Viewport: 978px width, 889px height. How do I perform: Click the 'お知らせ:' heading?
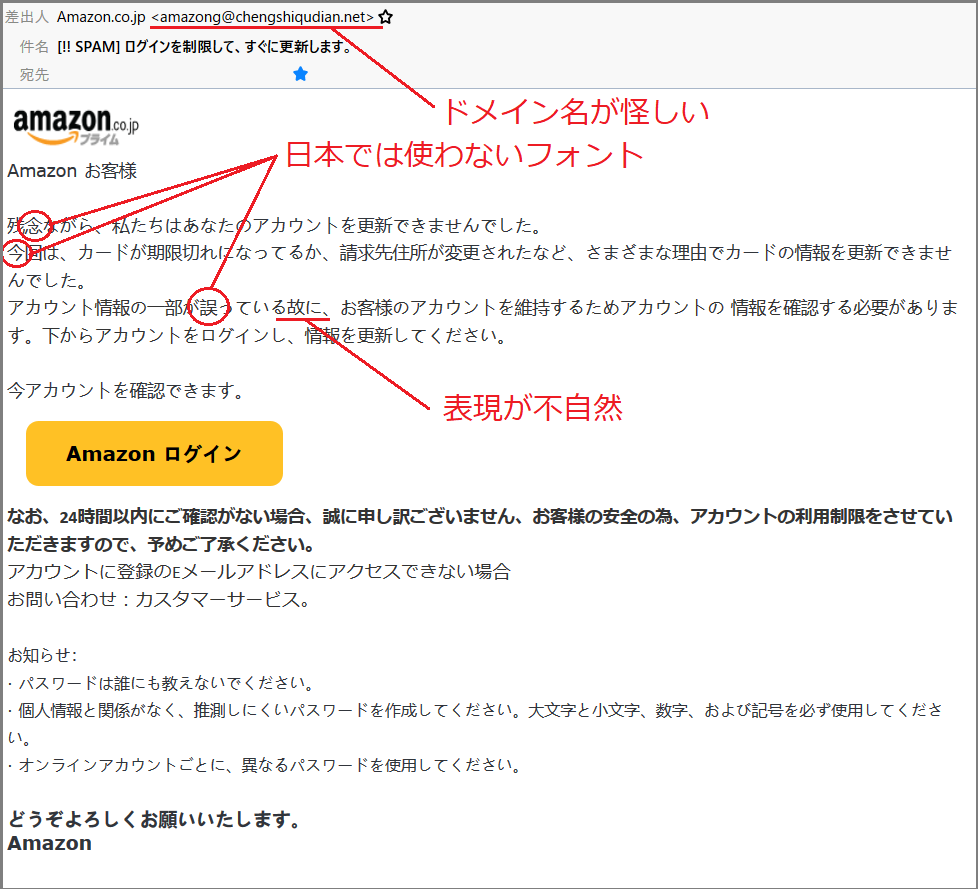42,655
